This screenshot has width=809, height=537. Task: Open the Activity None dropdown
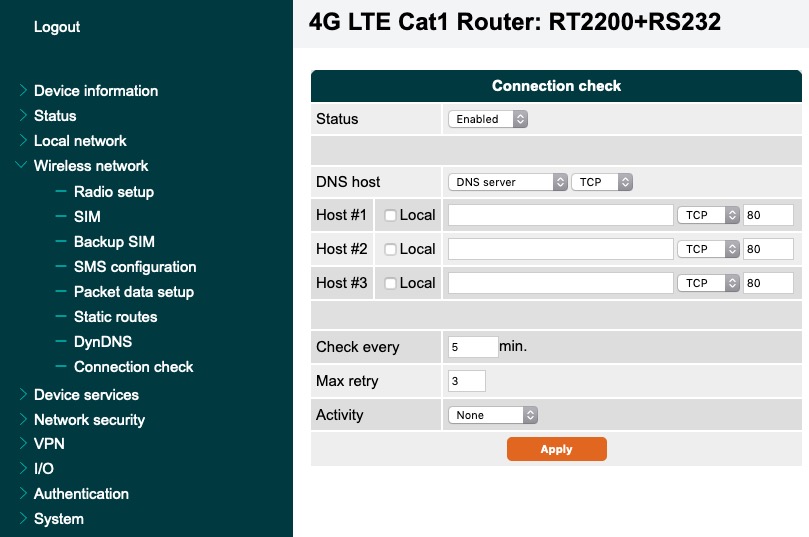tap(493, 415)
